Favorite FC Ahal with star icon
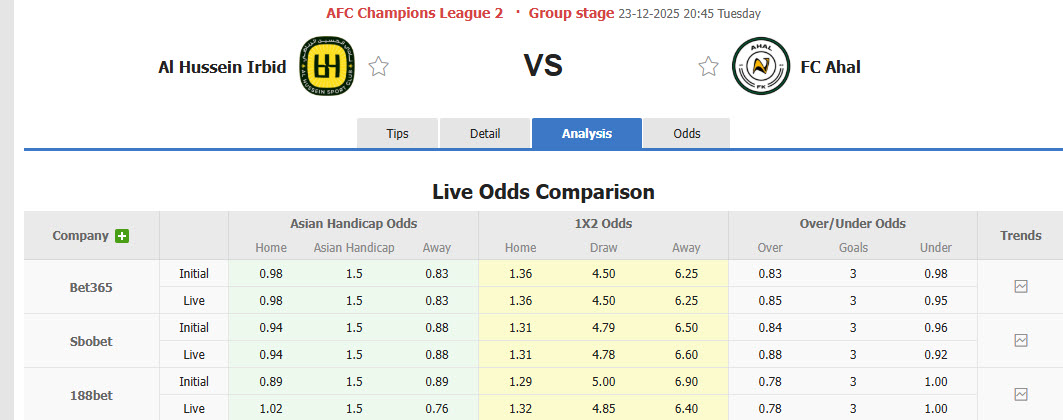The width and height of the screenshot is (1063, 420). point(708,67)
